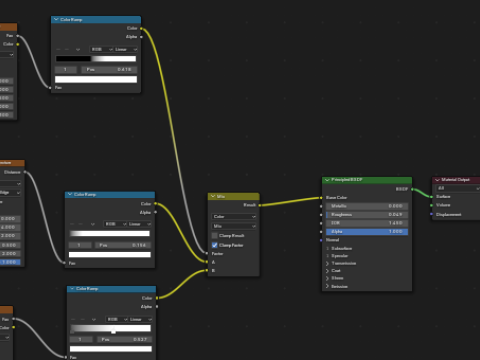Click the Roughness value field

coord(367,214)
